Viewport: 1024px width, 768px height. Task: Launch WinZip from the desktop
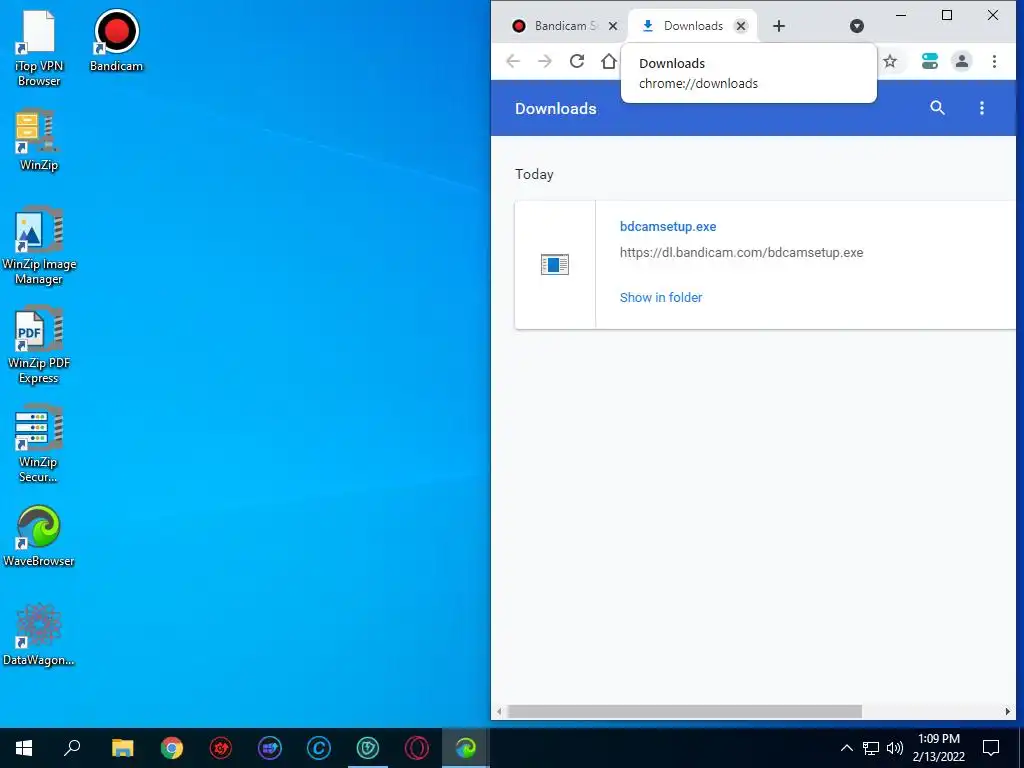point(39,140)
